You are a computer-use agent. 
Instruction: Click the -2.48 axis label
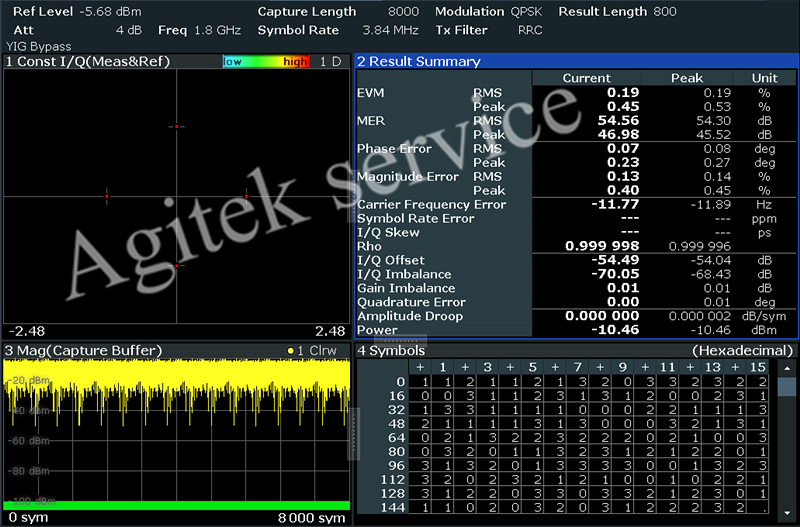click(27, 331)
